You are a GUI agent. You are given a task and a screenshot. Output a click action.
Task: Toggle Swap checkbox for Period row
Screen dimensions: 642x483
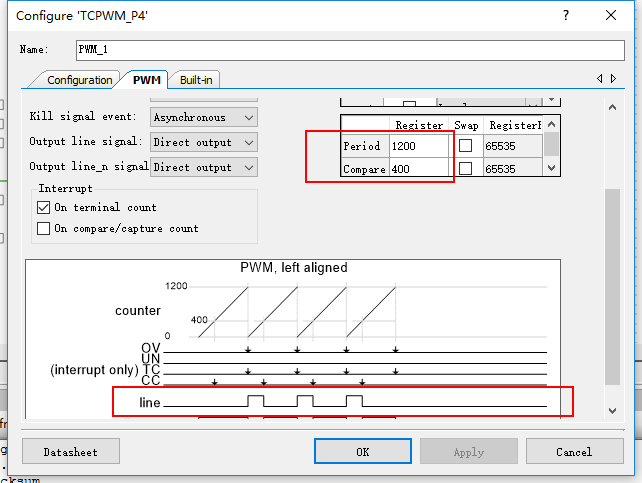pyautogui.click(x=465, y=146)
